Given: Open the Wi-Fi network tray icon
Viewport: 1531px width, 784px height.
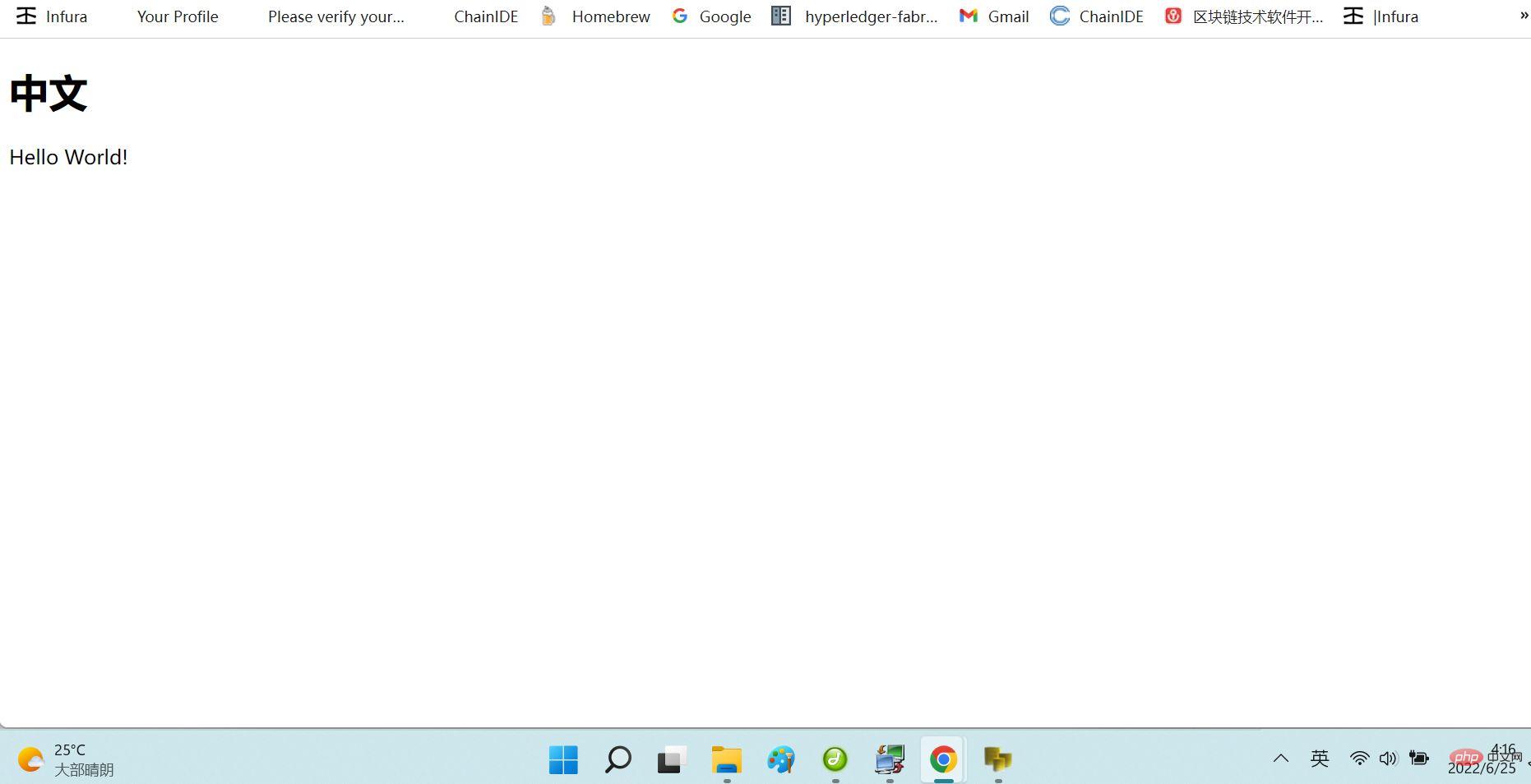Looking at the screenshot, I should [x=1360, y=759].
